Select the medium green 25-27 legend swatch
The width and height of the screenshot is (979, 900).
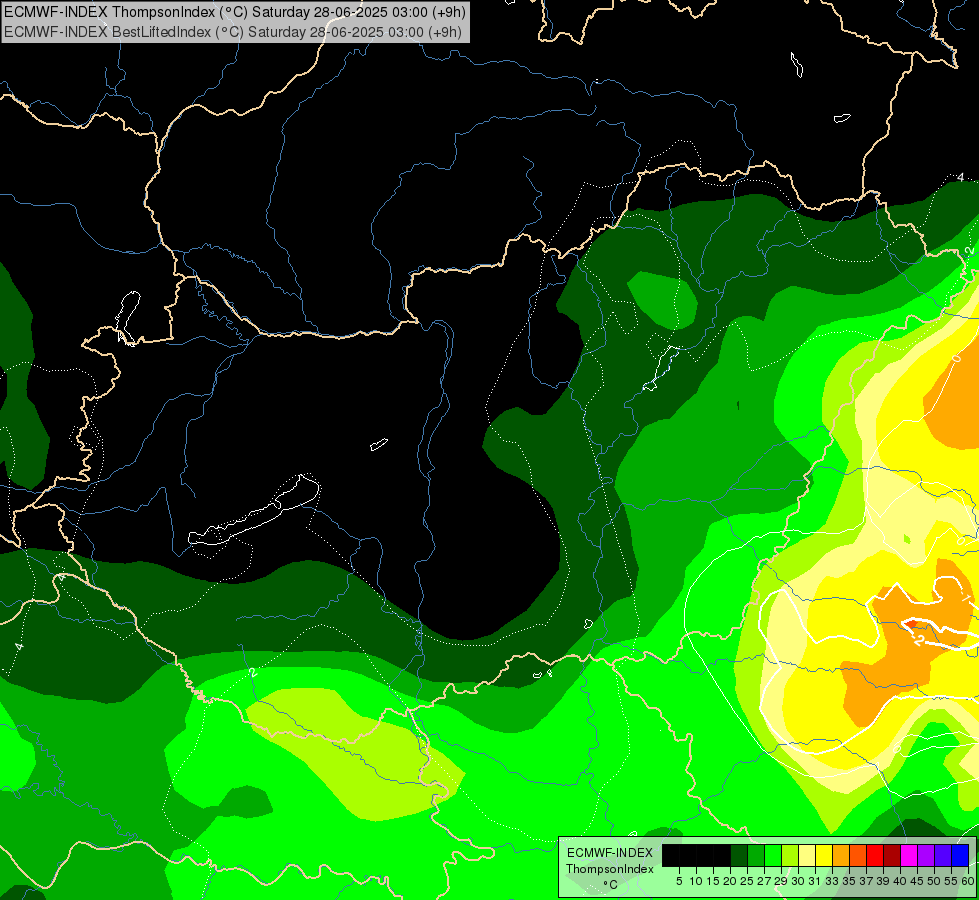(756, 855)
